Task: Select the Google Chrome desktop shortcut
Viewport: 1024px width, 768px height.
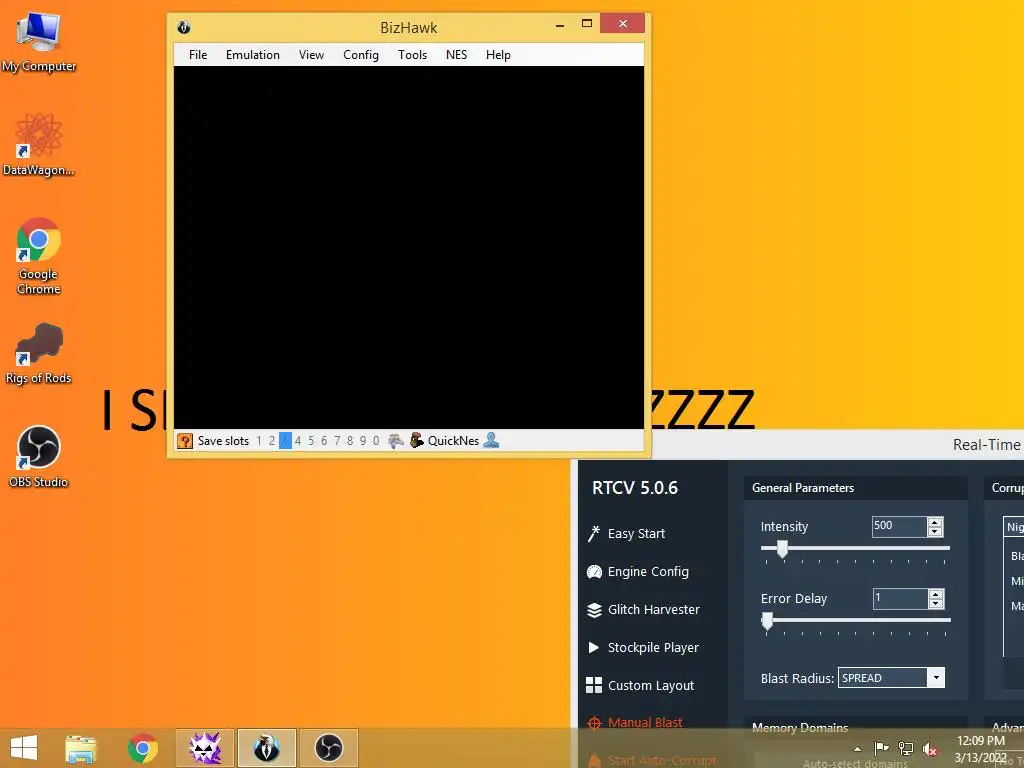Action: coord(39,256)
